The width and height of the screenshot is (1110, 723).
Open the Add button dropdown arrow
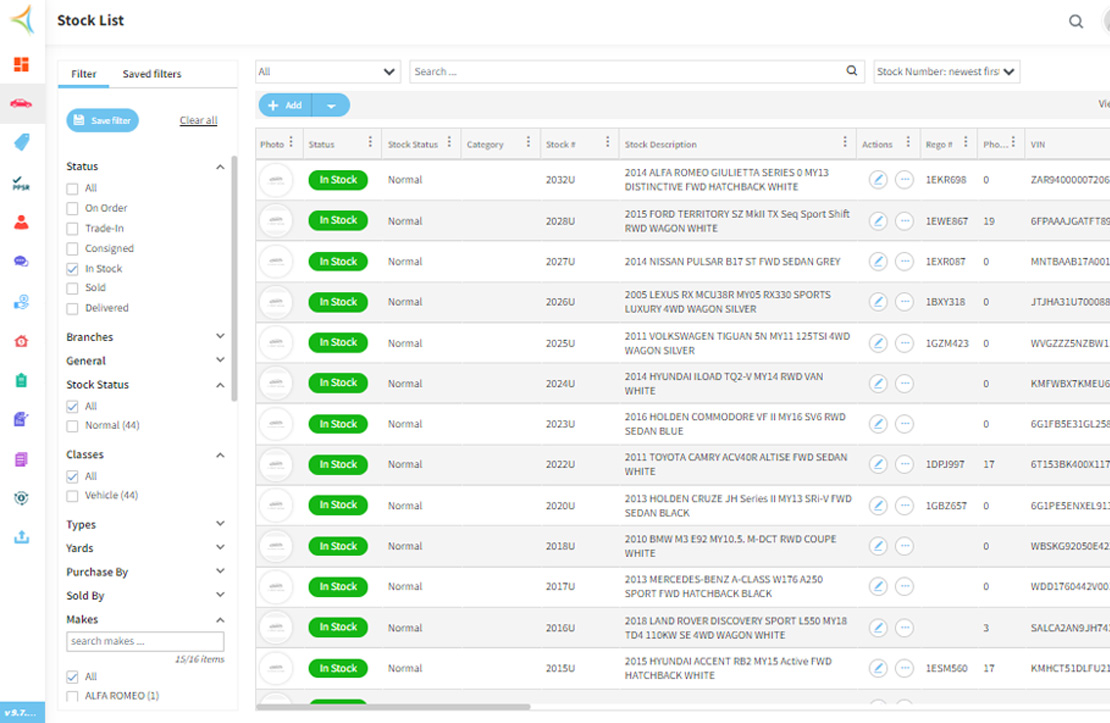(331, 105)
